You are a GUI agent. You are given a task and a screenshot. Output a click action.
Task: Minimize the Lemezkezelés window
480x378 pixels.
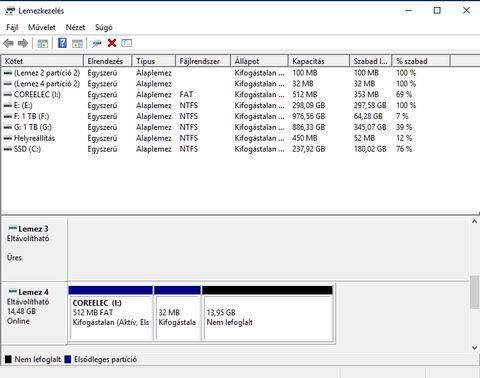pyautogui.click(x=408, y=11)
